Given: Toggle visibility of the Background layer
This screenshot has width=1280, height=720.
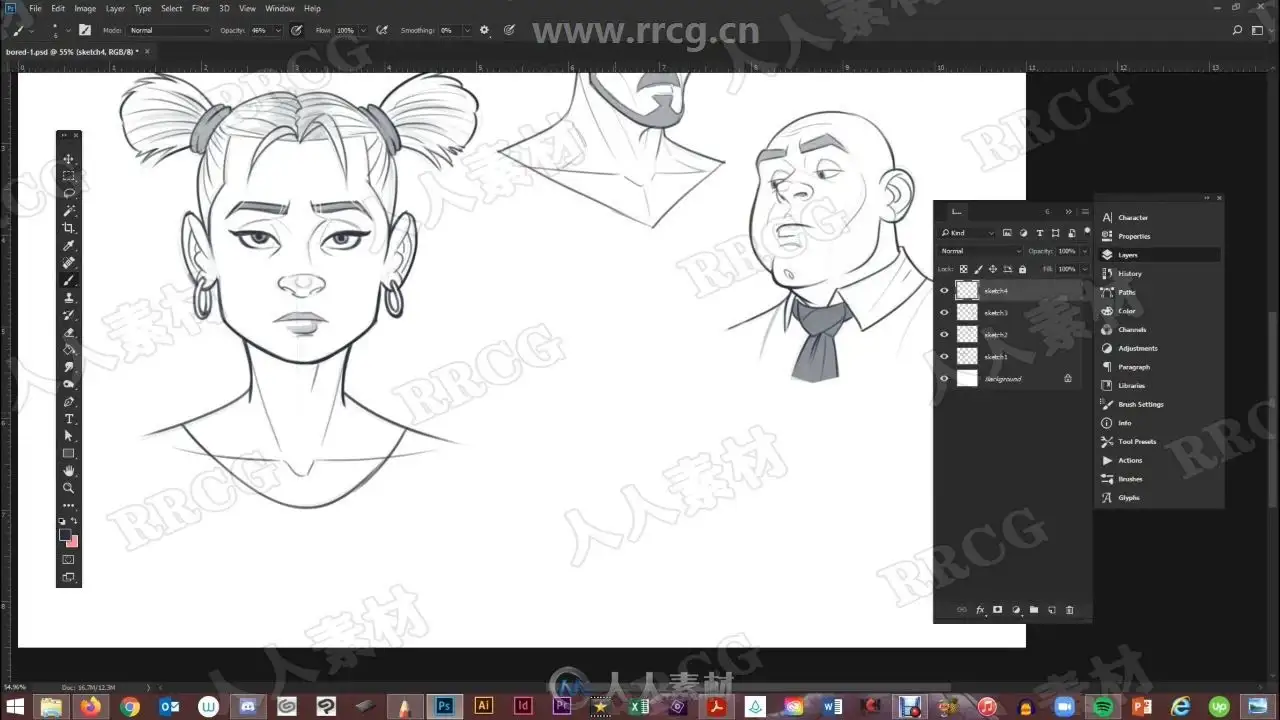Looking at the screenshot, I should (944, 379).
